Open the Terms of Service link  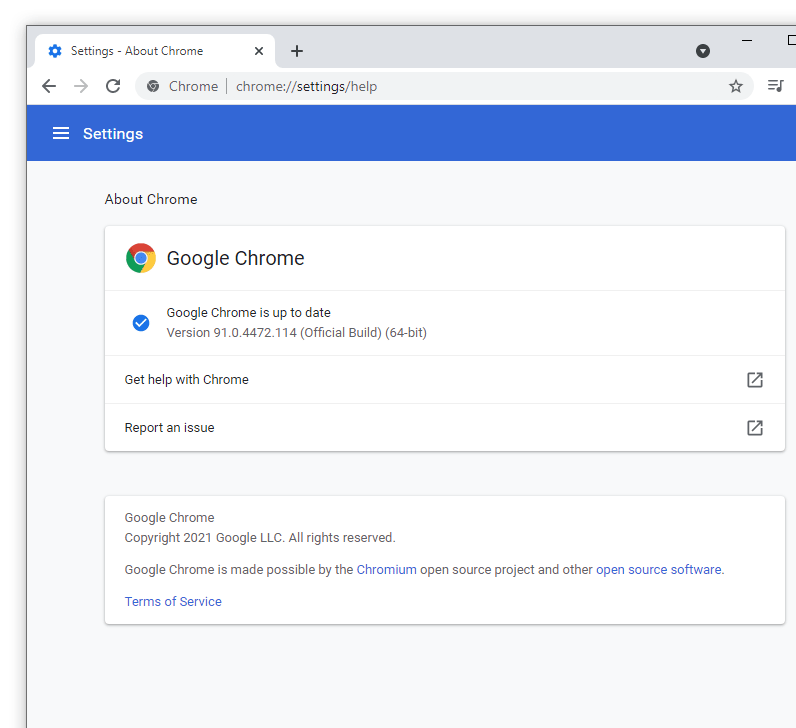click(x=173, y=602)
